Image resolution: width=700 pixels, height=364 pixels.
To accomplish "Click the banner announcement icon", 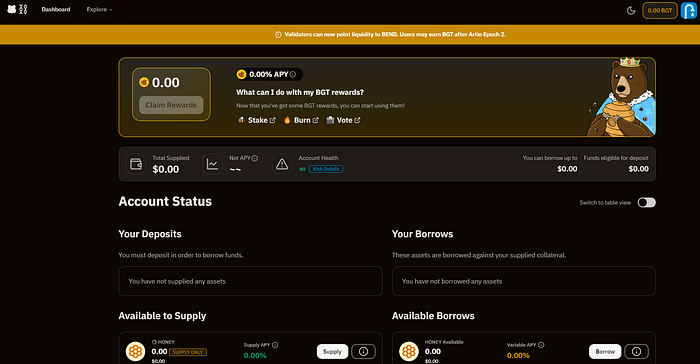I will (278, 34).
